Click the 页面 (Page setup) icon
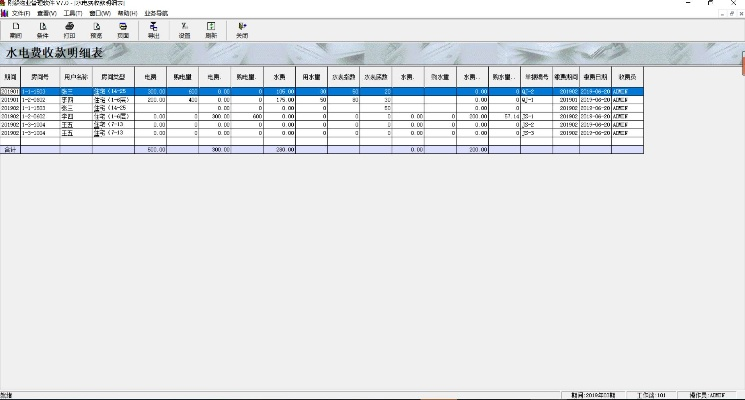 pos(123,29)
